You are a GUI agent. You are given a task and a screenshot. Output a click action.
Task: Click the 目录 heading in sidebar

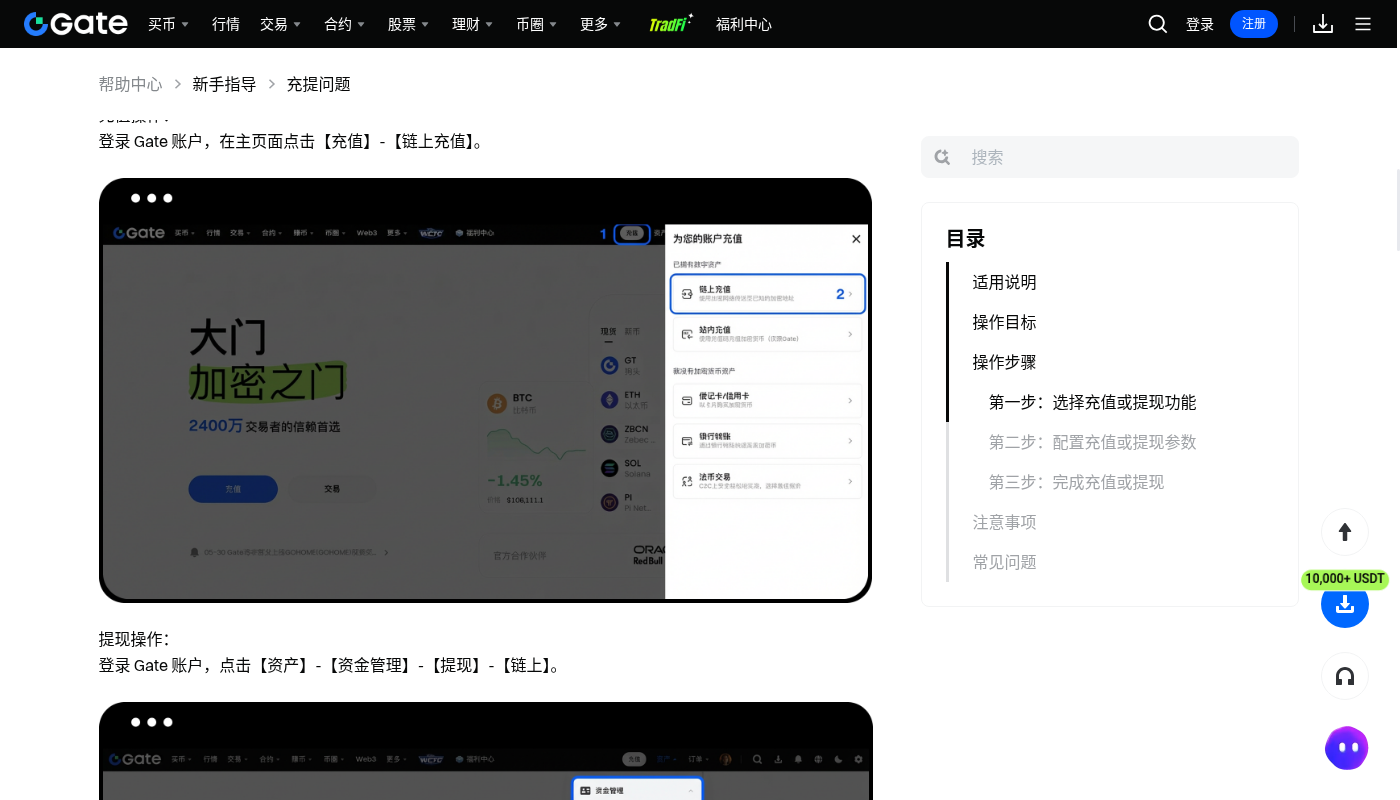tap(966, 239)
